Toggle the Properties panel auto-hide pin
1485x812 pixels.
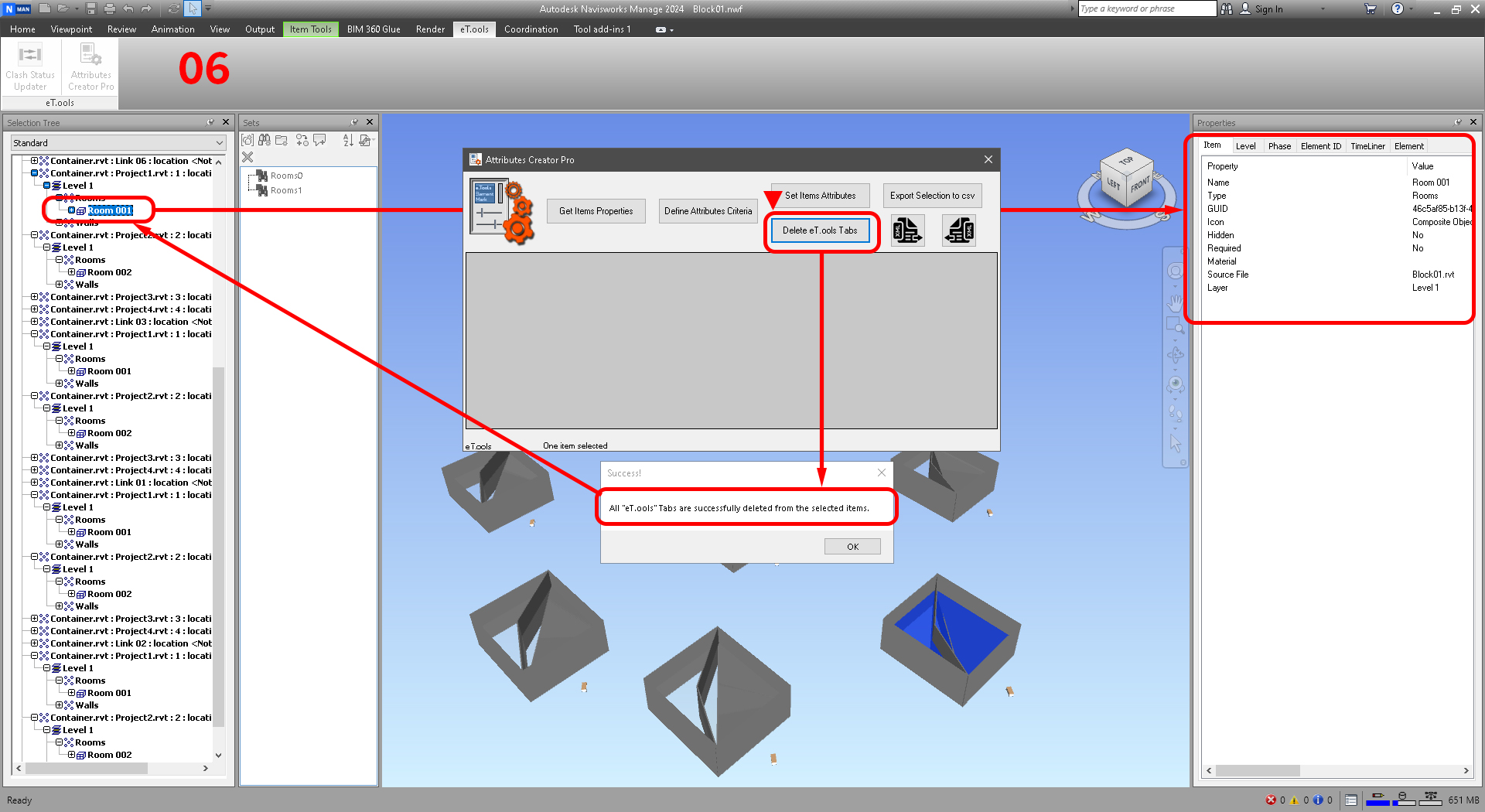pos(1458,122)
